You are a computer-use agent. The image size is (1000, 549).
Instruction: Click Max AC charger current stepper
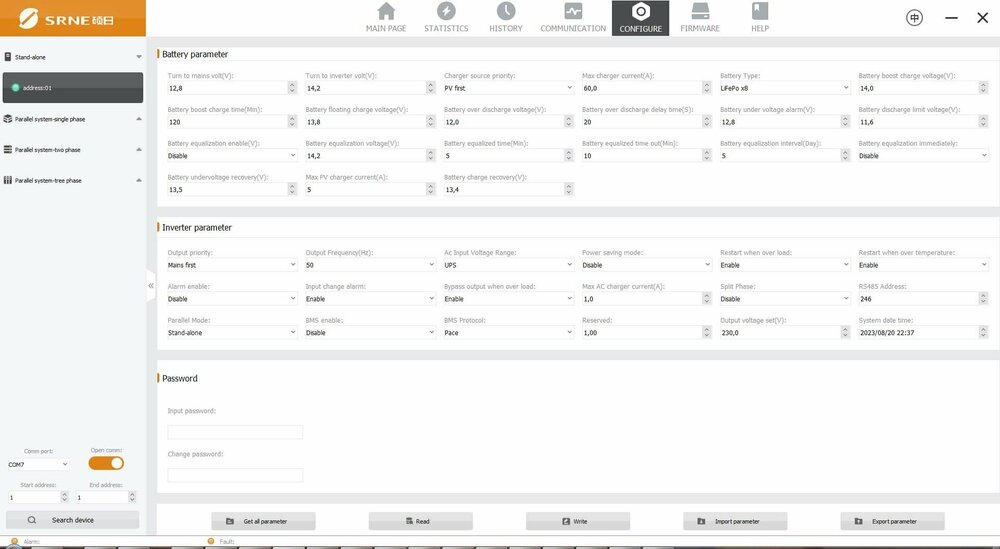coord(707,298)
